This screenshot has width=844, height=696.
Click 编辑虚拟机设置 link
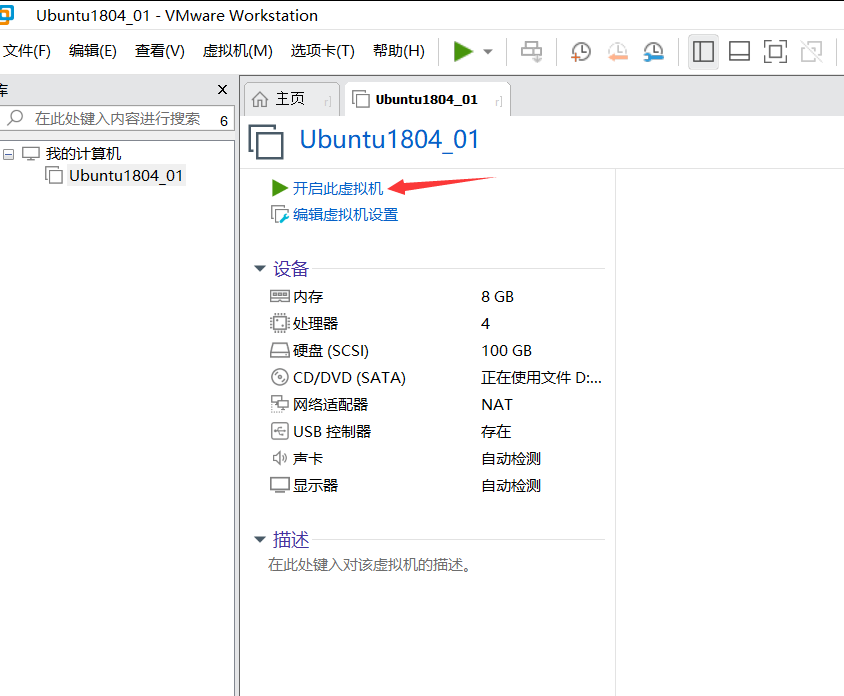tap(345, 215)
